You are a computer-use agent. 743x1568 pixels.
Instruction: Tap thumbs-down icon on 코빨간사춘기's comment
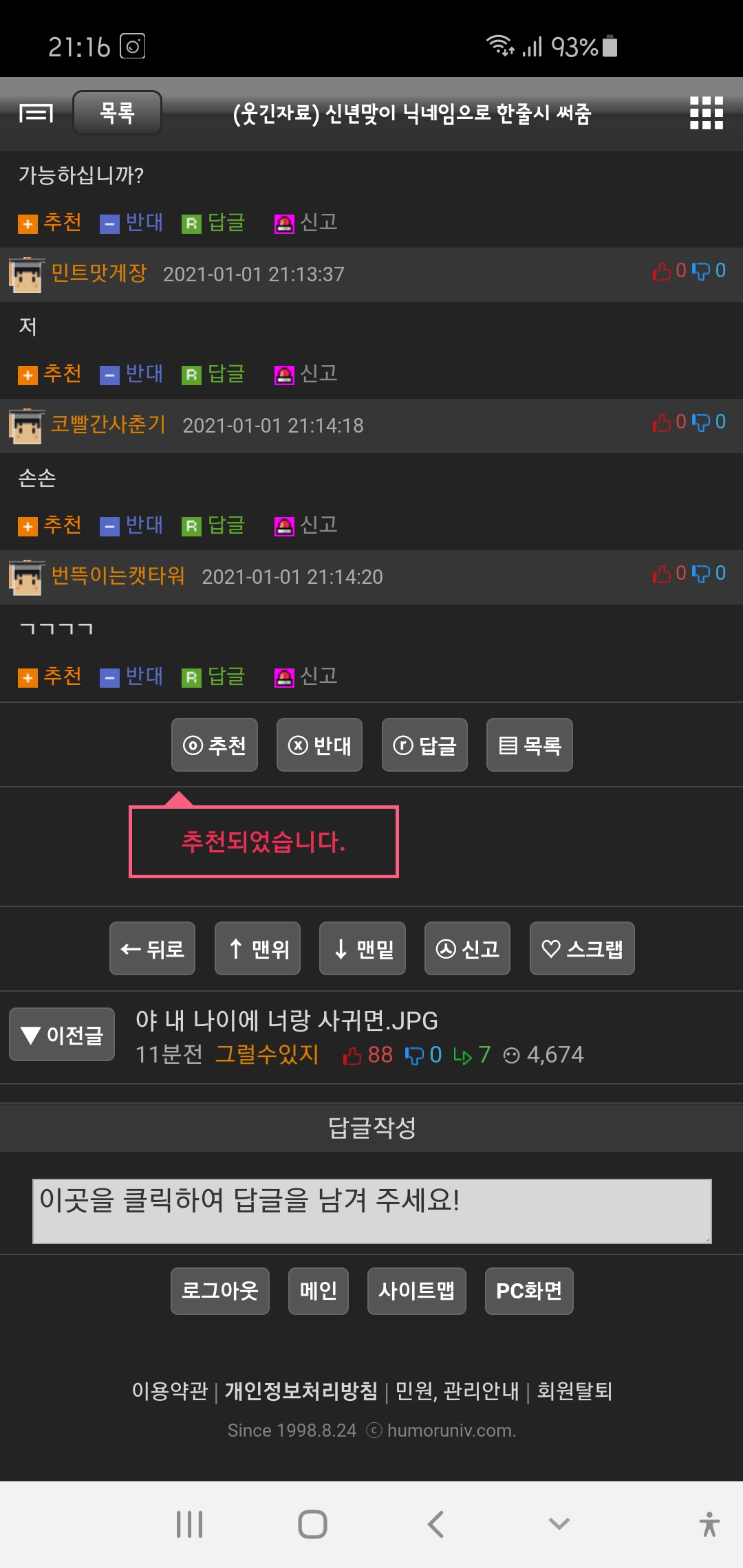(701, 422)
